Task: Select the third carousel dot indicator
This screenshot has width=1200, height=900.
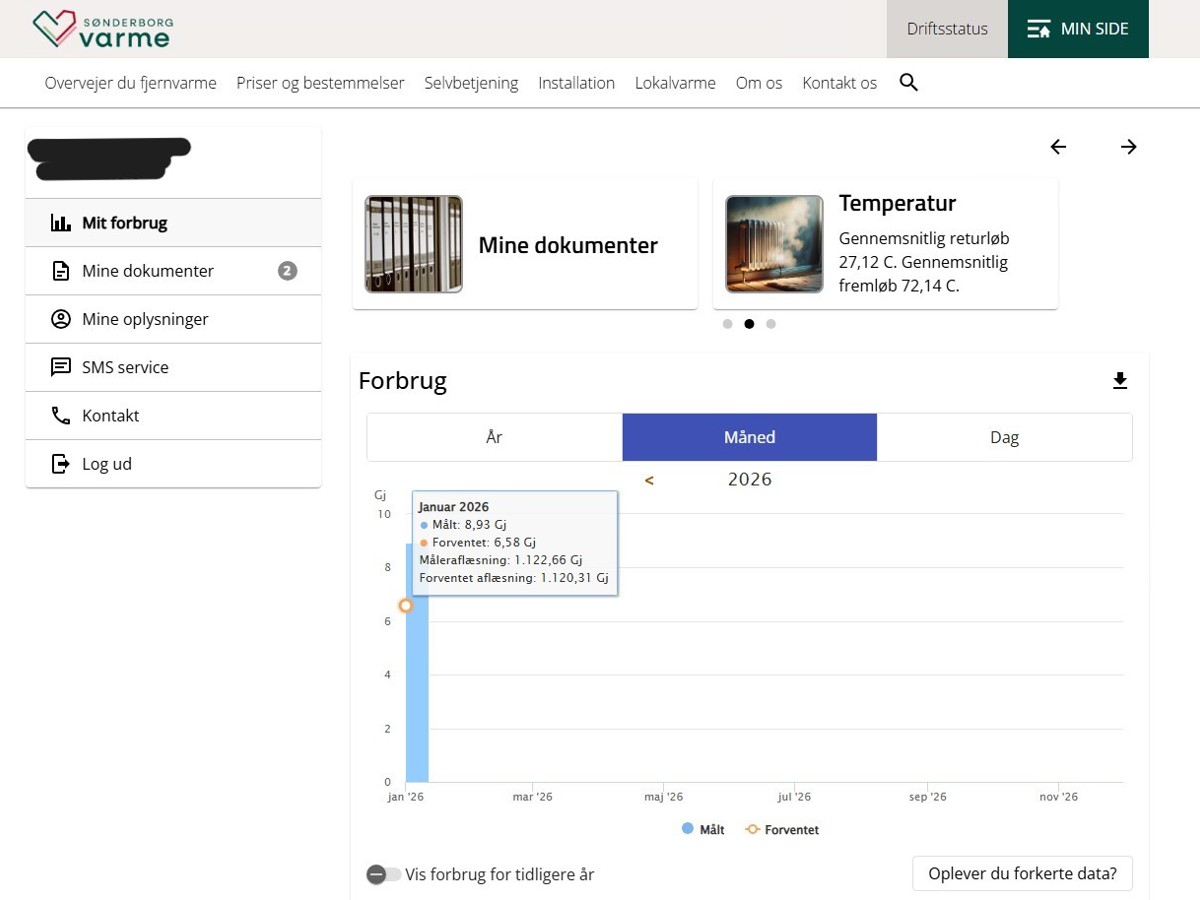Action: click(x=771, y=324)
